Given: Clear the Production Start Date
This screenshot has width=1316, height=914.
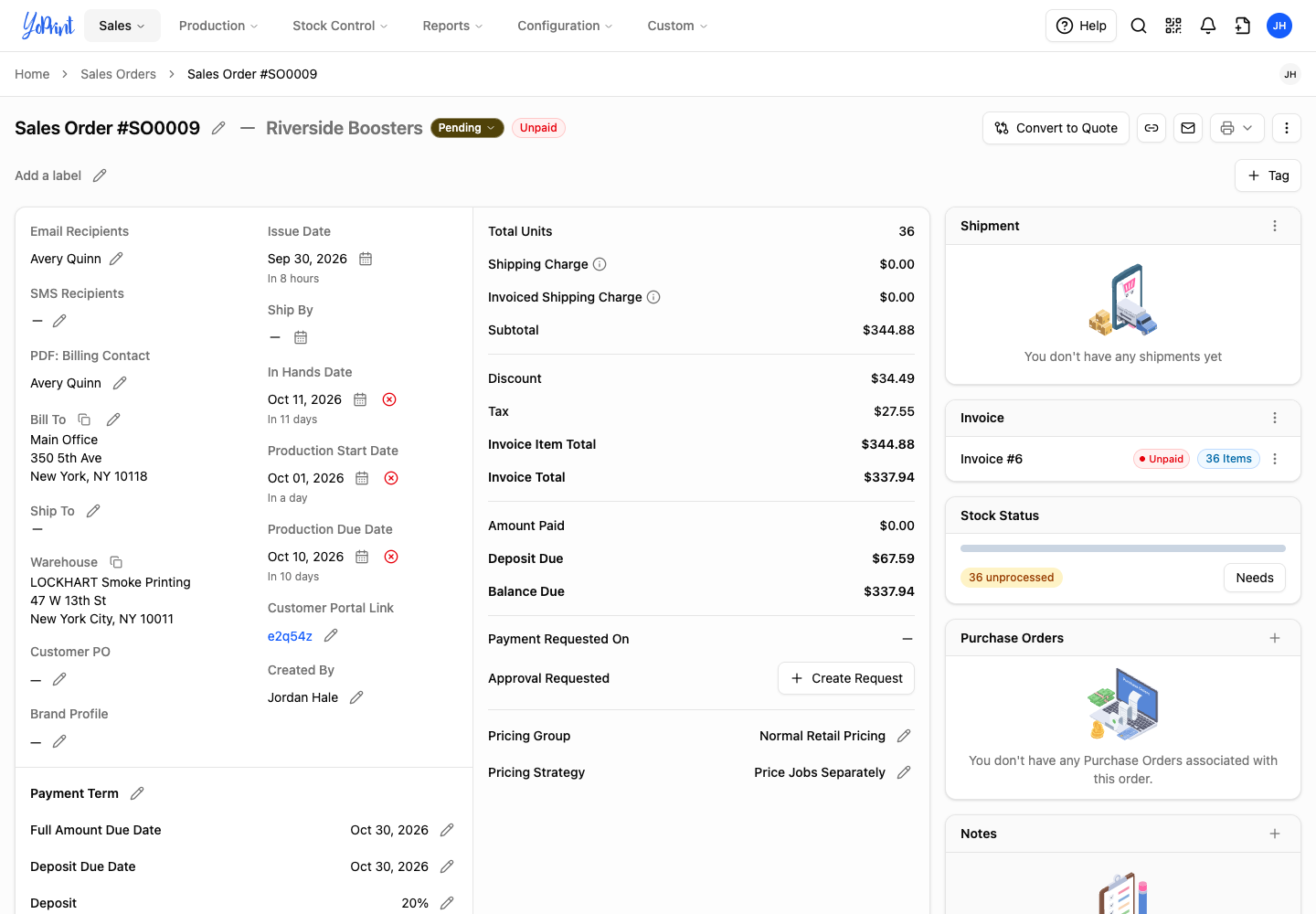Looking at the screenshot, I should (x=391, y=478).
